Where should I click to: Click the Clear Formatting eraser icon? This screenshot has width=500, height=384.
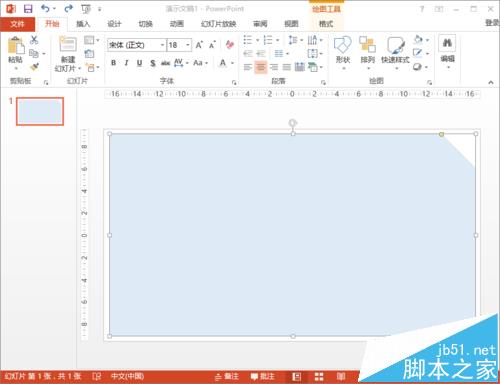point(230,45)
